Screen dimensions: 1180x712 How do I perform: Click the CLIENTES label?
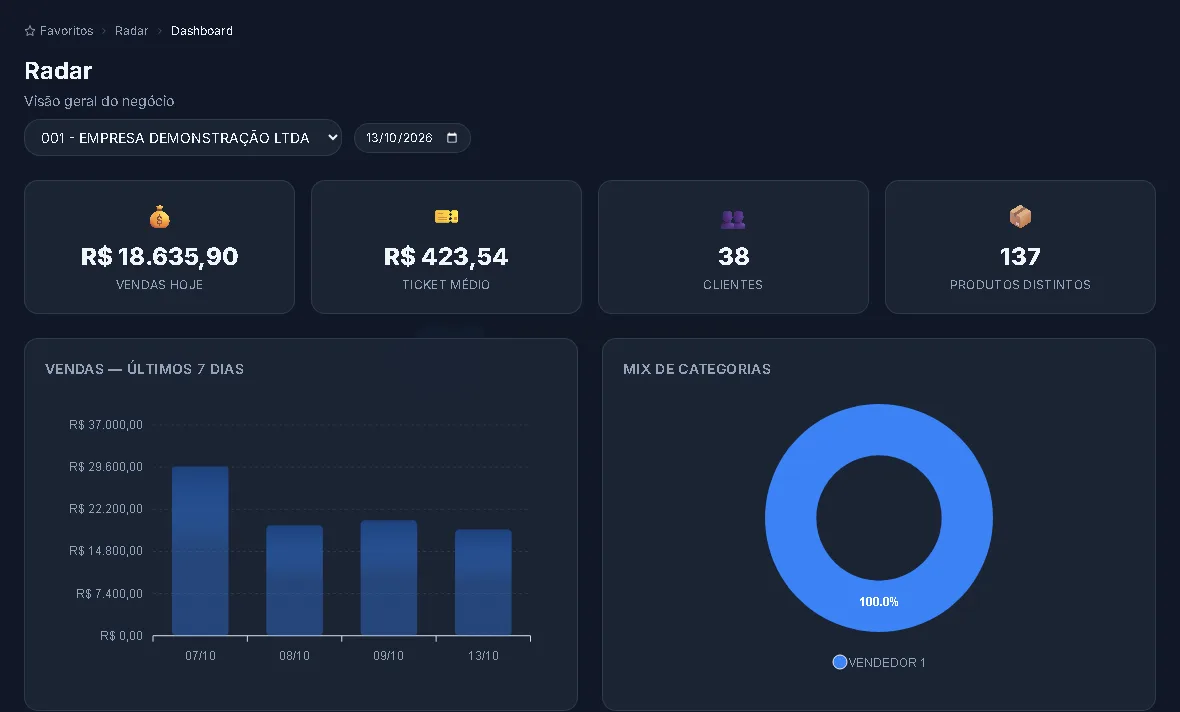click(x=733, y=284)
